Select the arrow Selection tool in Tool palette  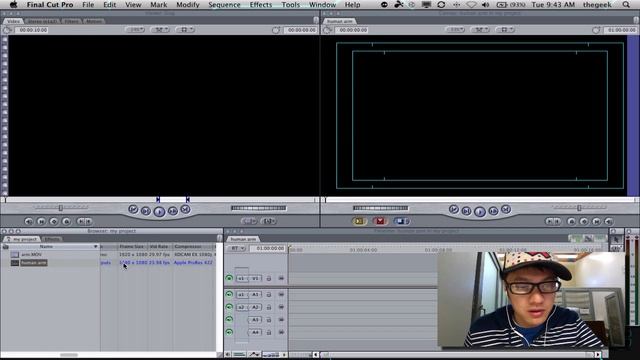coord(616,239)
